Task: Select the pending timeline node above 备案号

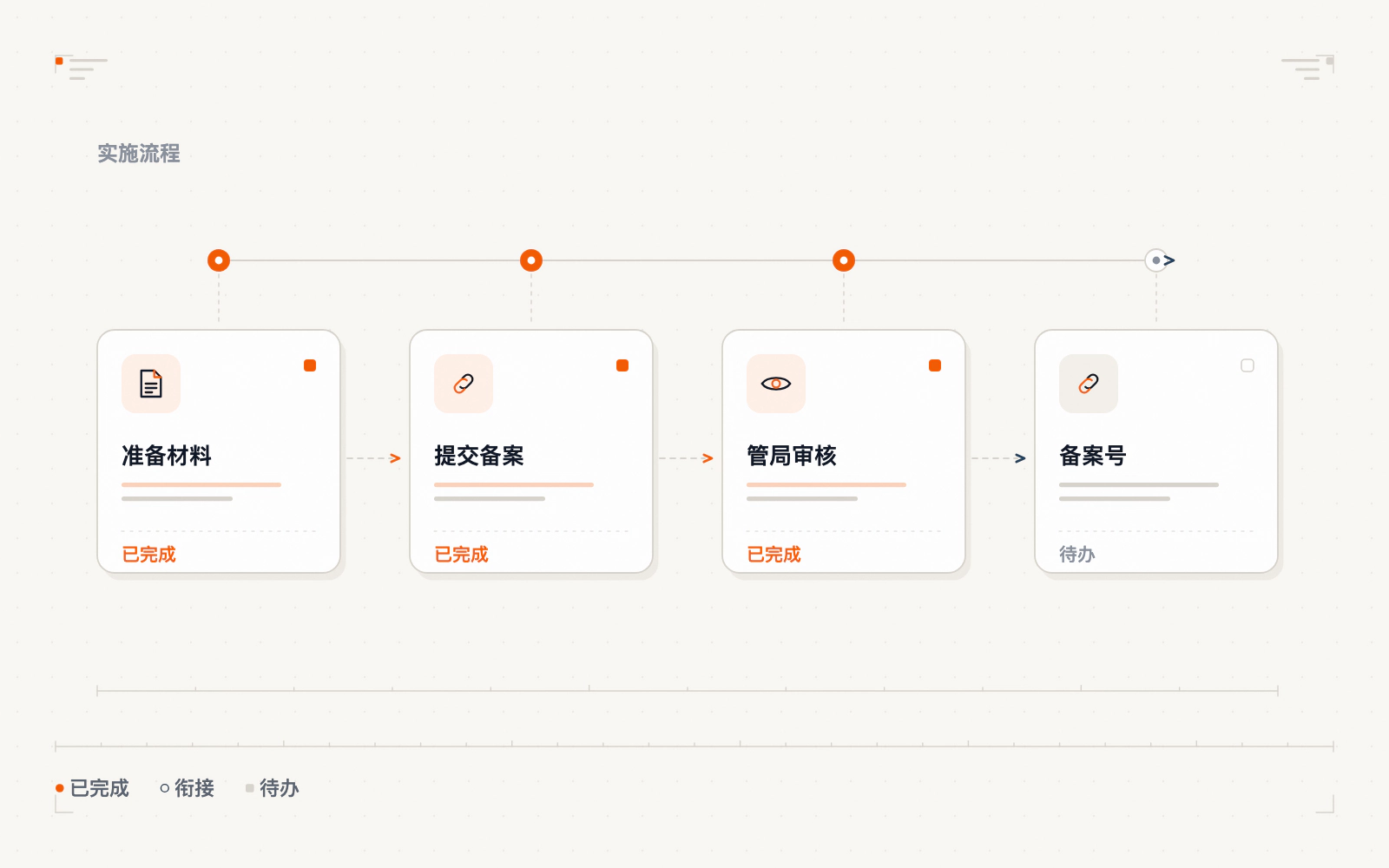Action: pos(1156,260)
